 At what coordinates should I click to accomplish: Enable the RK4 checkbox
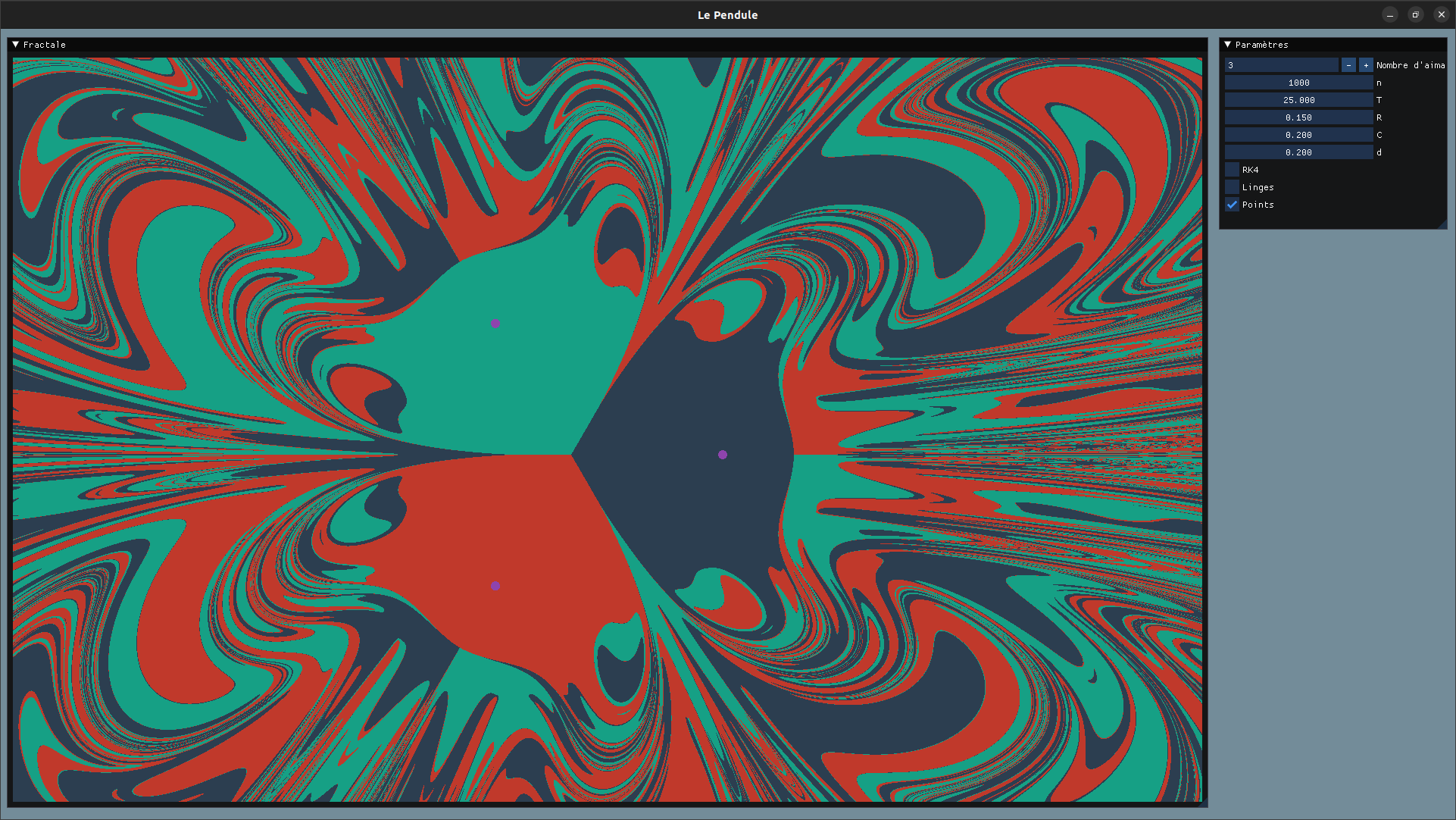[x=1233, y=170]
